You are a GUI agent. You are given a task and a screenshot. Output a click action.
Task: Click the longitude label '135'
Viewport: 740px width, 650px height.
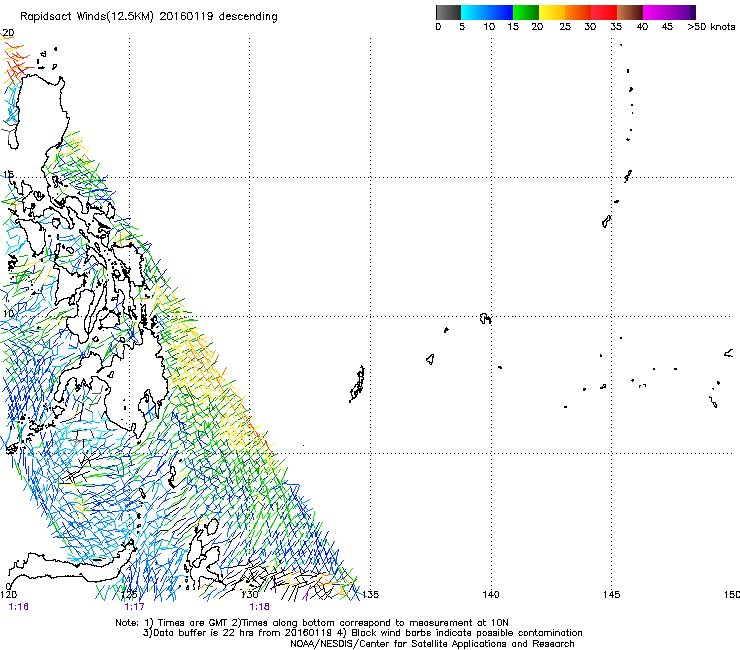370,594
